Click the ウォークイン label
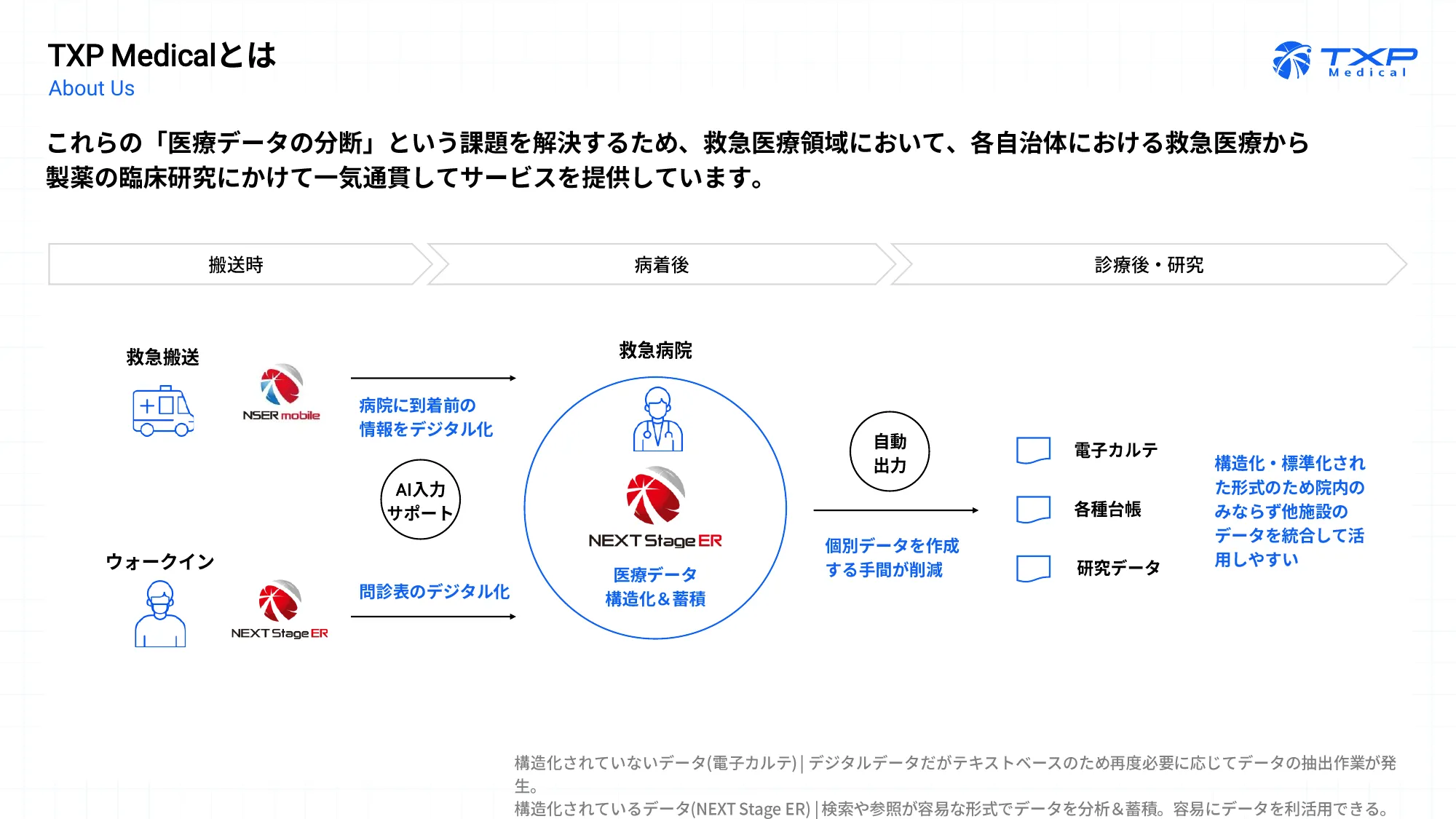The image size is (1456, 819). tap(160, 561)
